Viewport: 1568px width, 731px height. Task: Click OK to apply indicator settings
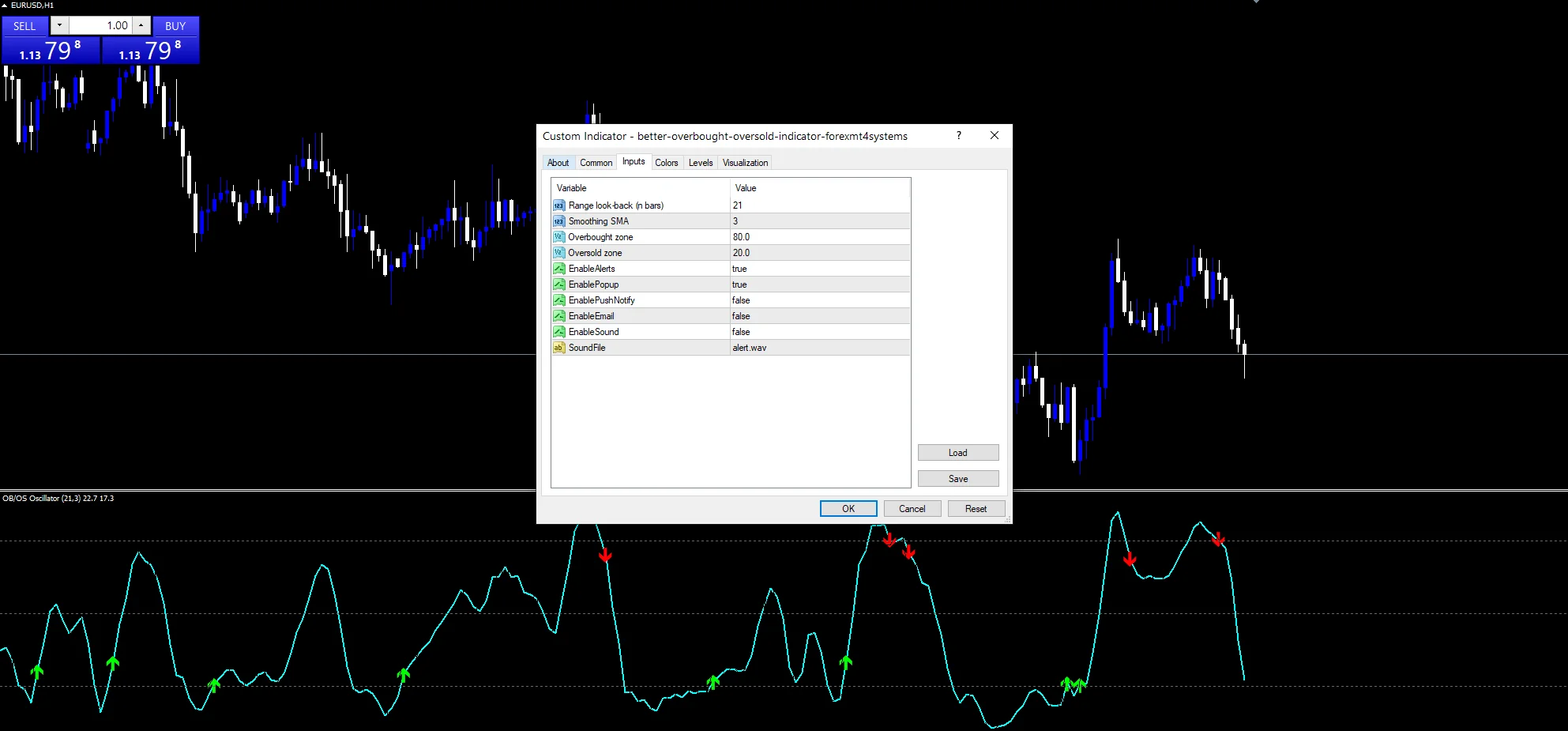coord(848,509)
